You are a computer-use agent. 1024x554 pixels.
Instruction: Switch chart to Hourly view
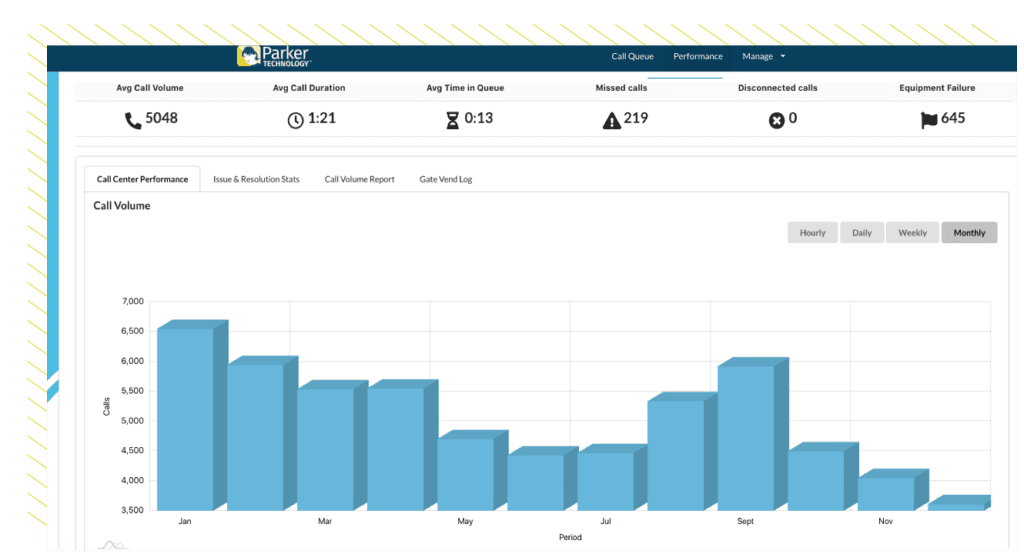812,233
